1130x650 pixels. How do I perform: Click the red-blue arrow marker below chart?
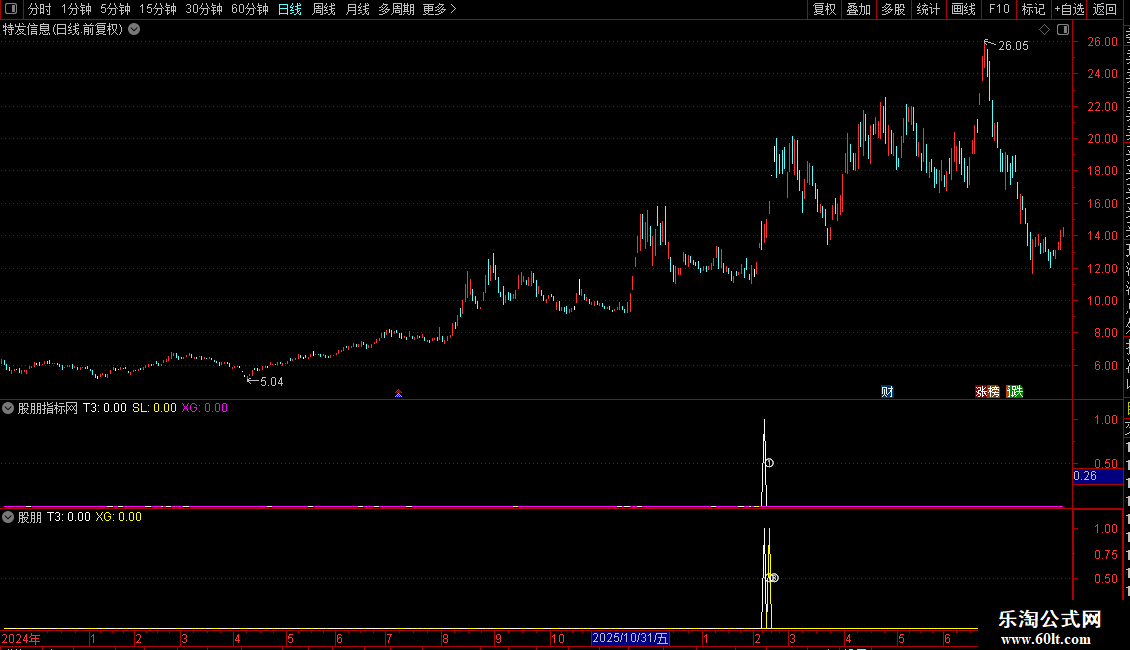tap(399, 393)
